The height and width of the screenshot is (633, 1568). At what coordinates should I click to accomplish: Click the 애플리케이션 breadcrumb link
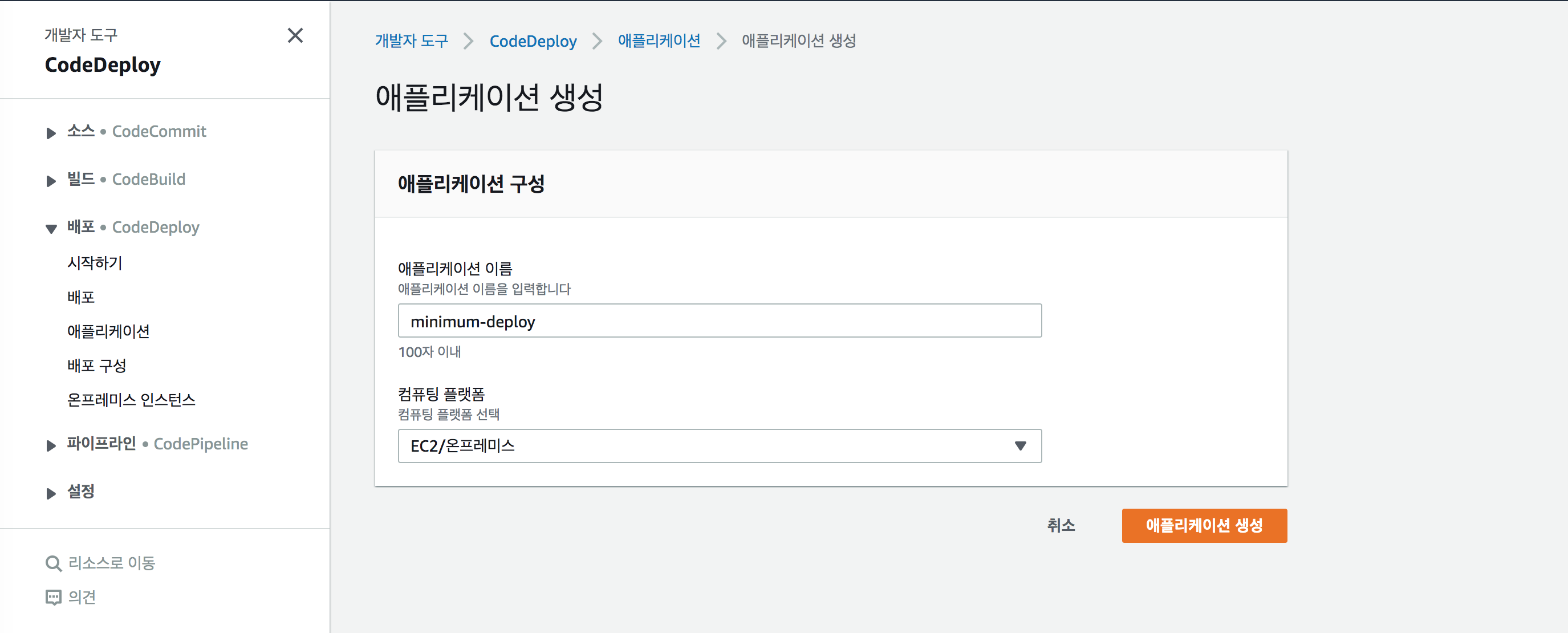point(659,41)
